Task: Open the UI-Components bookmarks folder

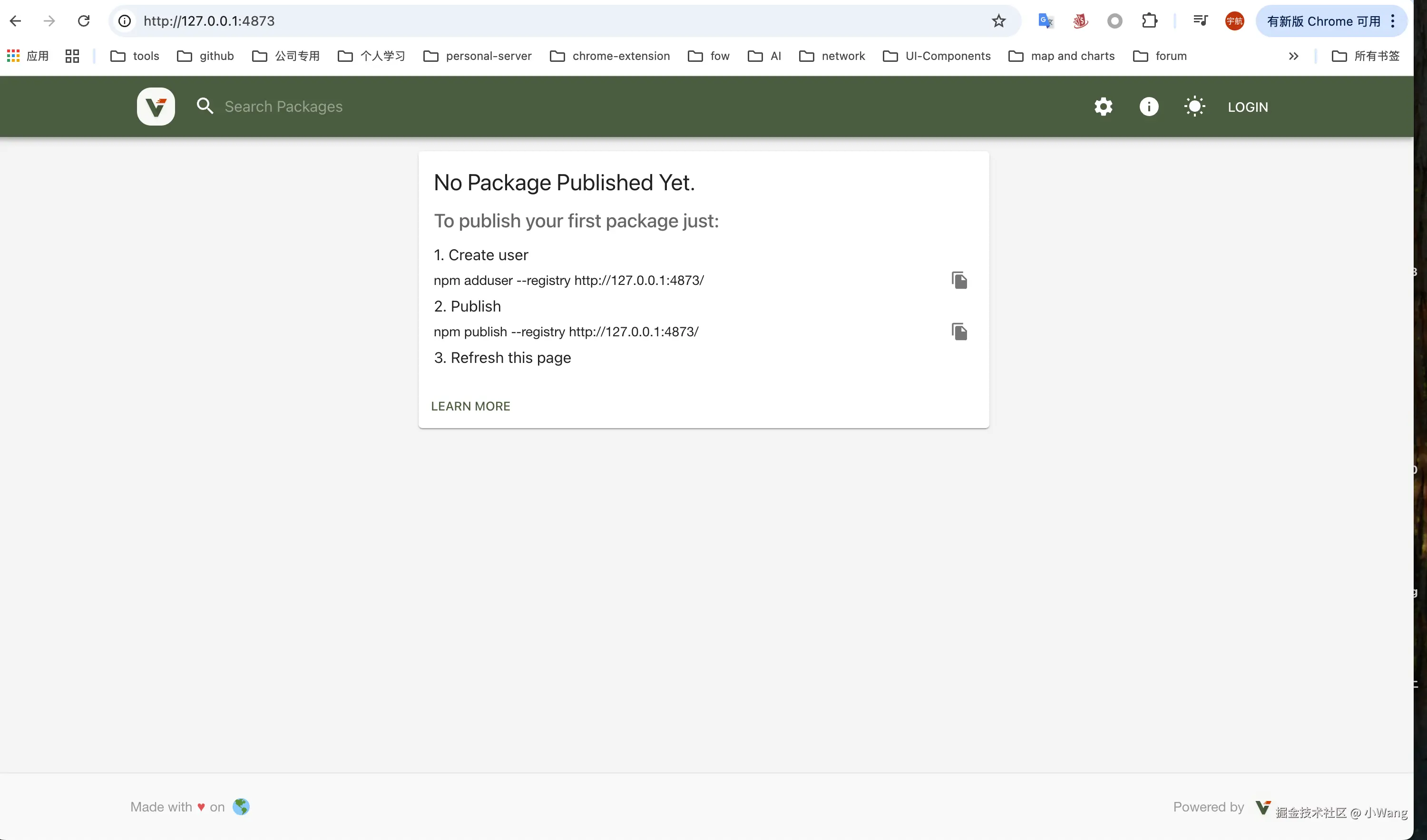Action: tap(936, 56)
